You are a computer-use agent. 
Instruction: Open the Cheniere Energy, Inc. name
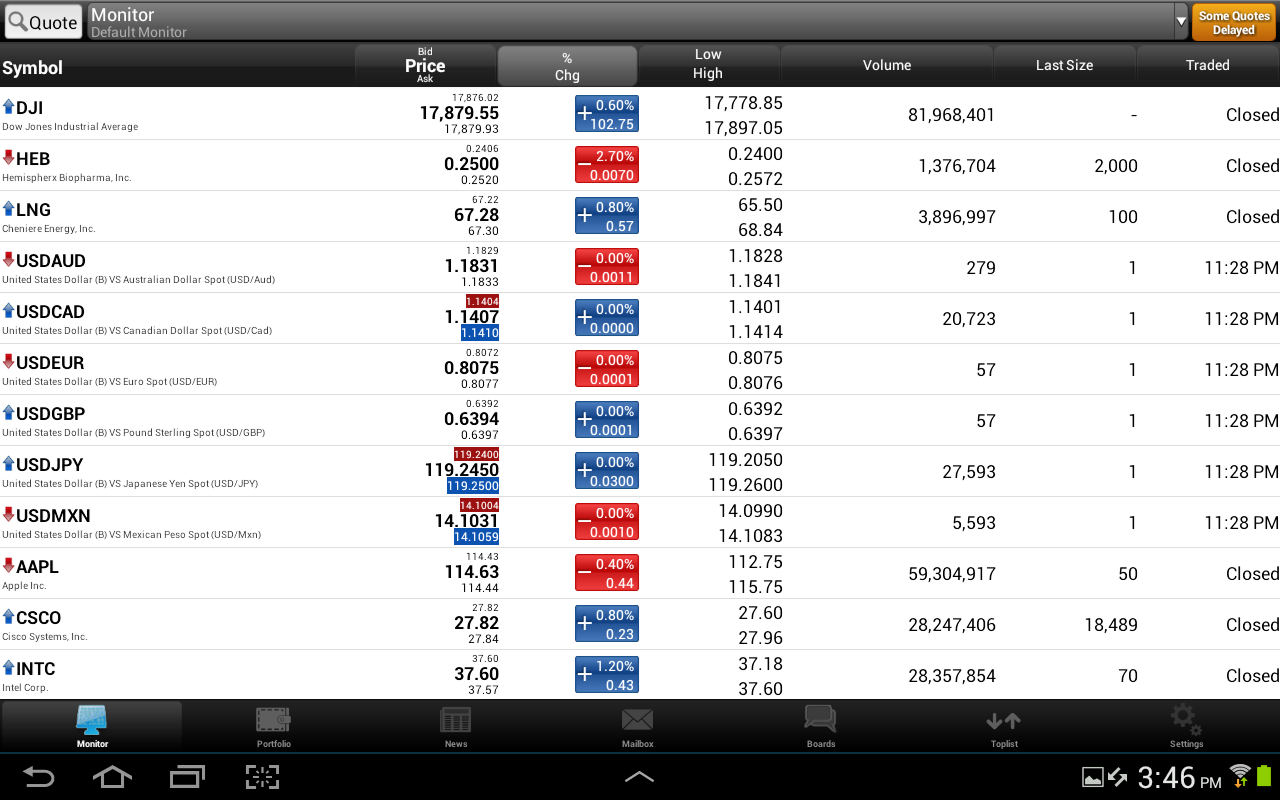tap(49, 229)
